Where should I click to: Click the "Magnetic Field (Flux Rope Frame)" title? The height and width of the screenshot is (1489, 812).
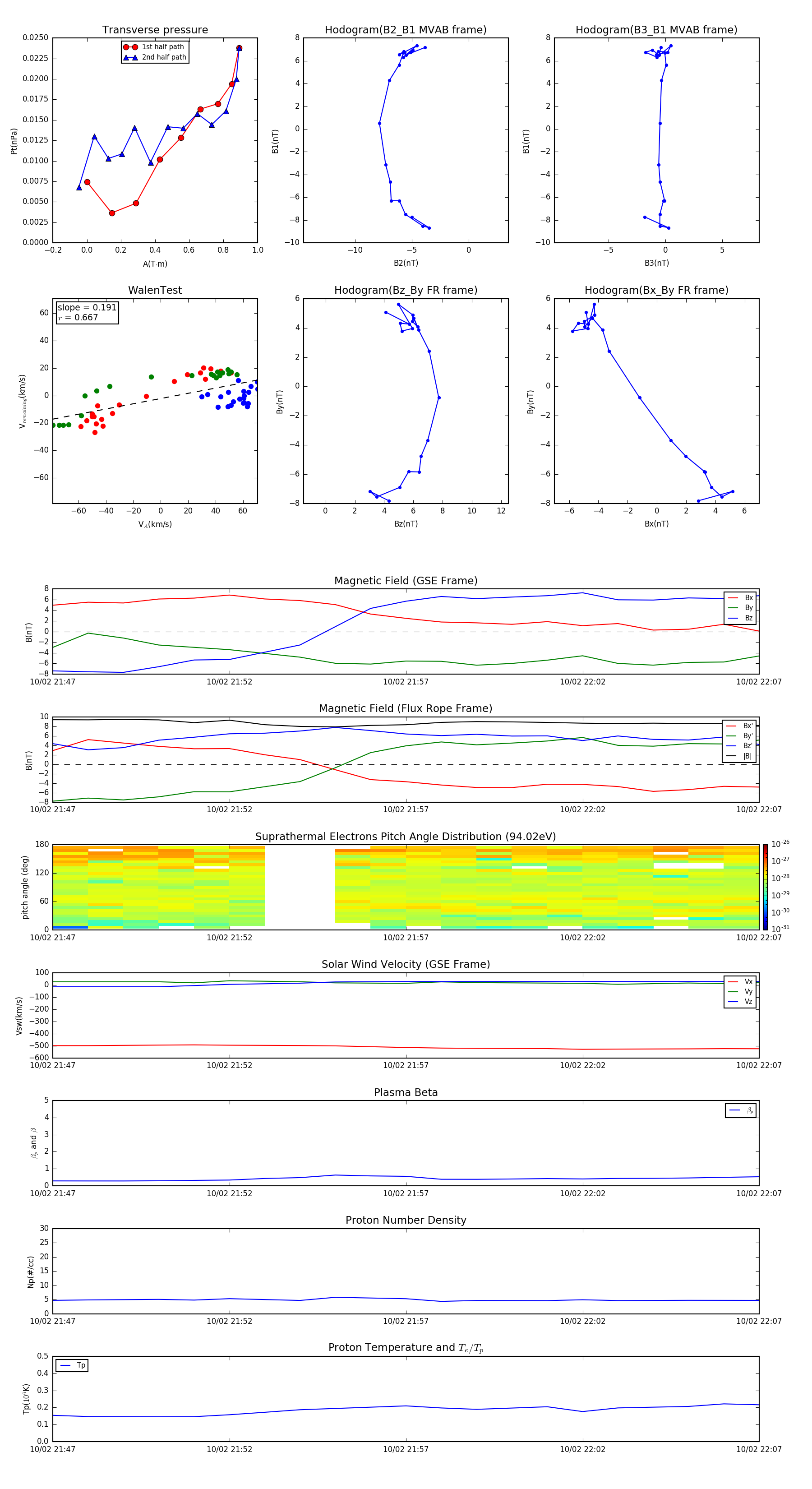click(406, 709)
